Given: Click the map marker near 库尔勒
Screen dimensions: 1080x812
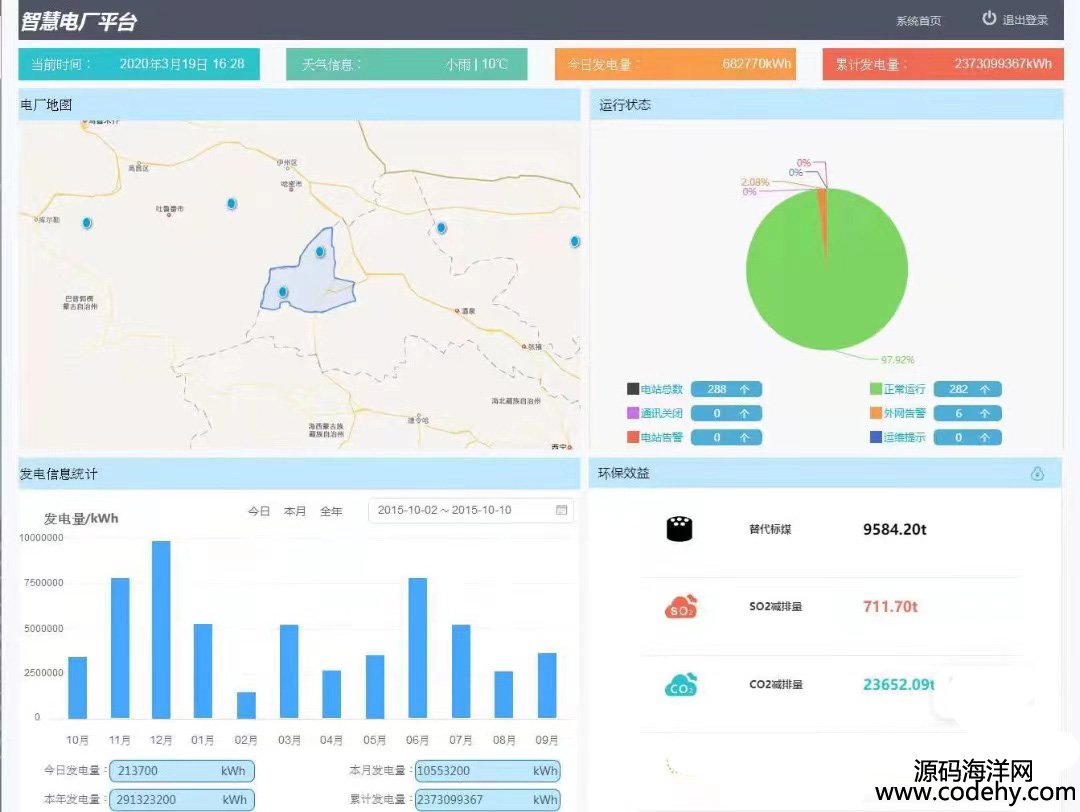Looking at the screenshot, I should [87, 223].
